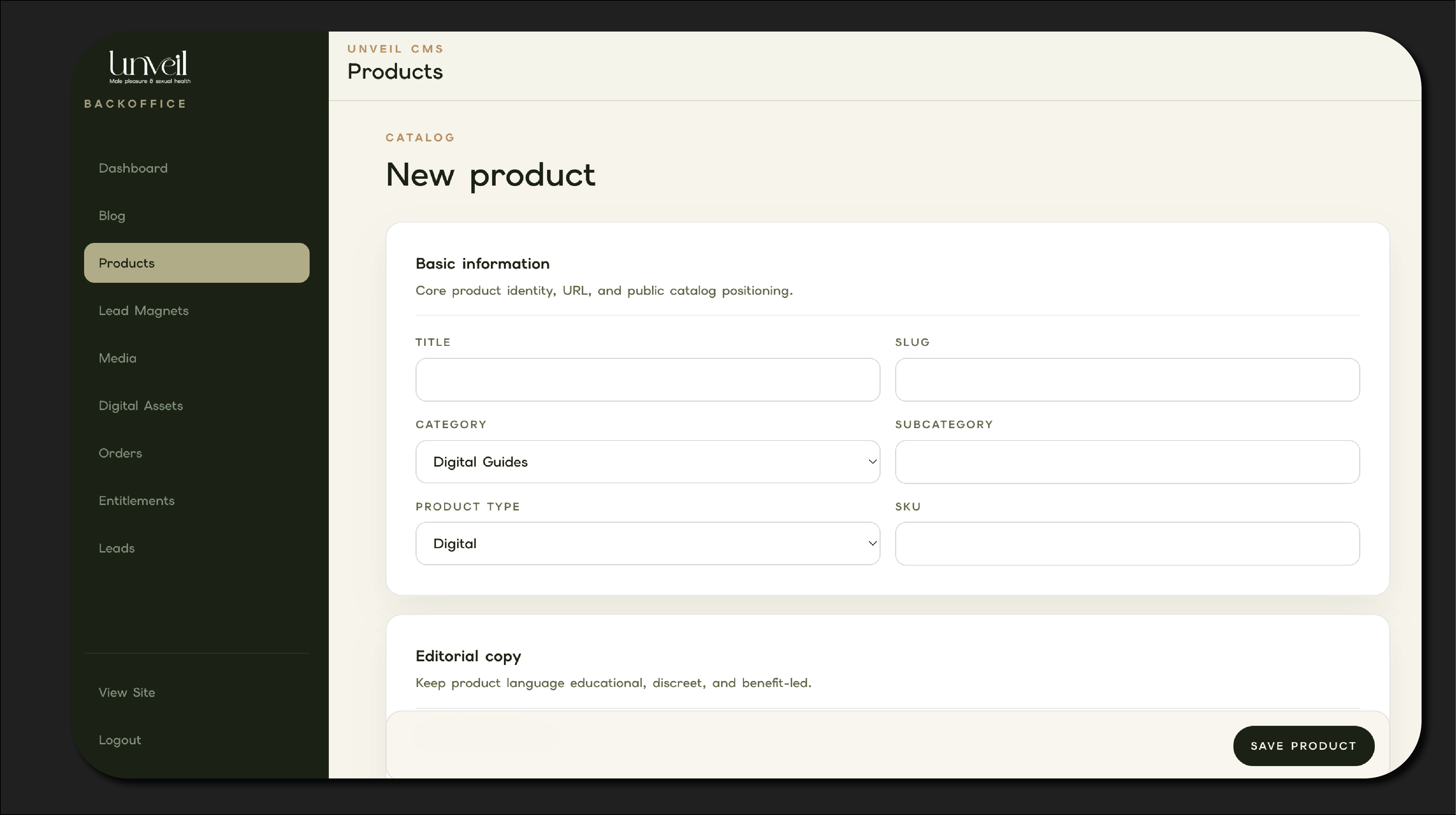1456x815 pixels.
Task: Click the Basic information heading
Action: click(x=483, y=264)
